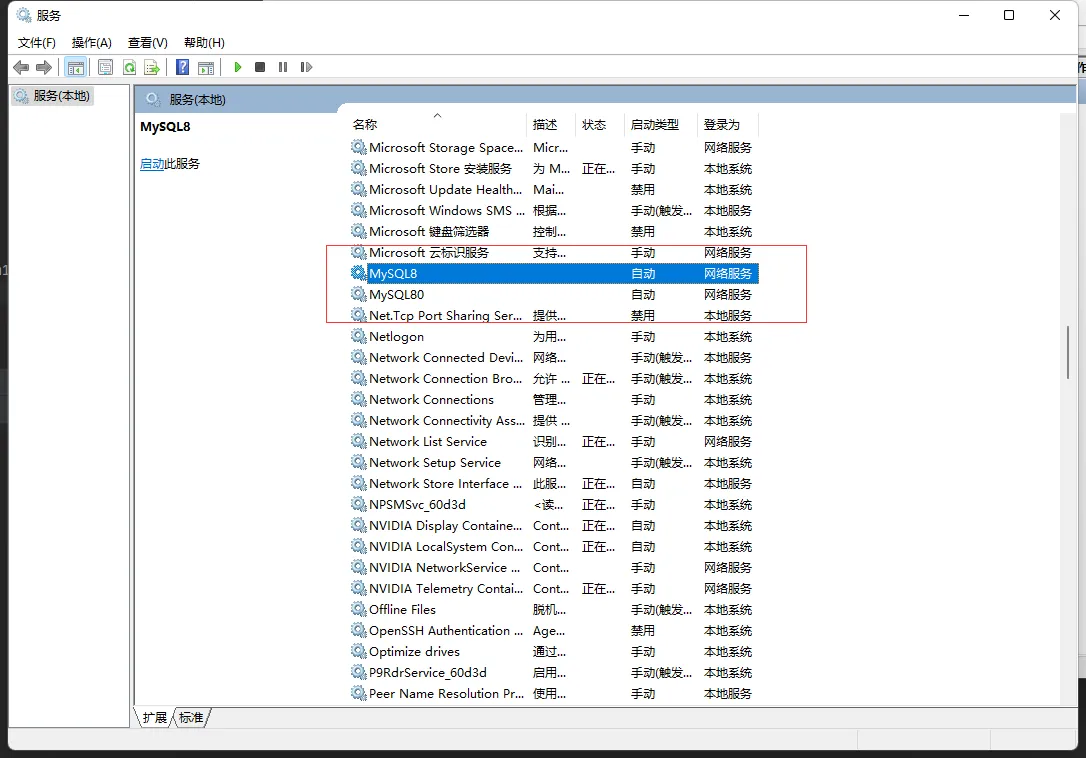Click gear icon of Microsoft Store 安装服务

pyautogui.click(x=358, y=168)
